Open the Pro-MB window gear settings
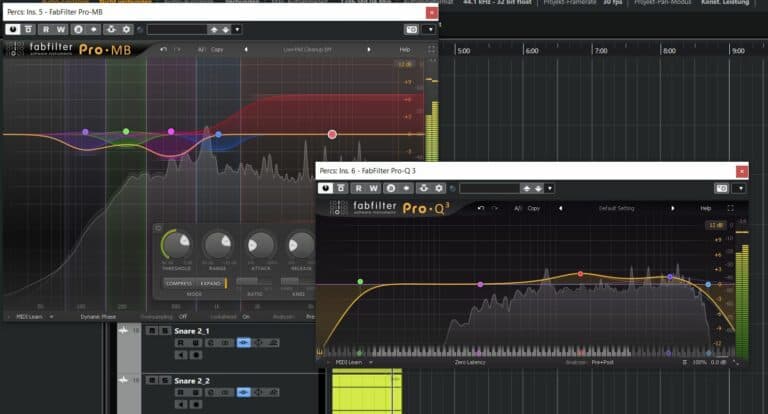Viewport: 768px width, 414px height. pos(126,29)
